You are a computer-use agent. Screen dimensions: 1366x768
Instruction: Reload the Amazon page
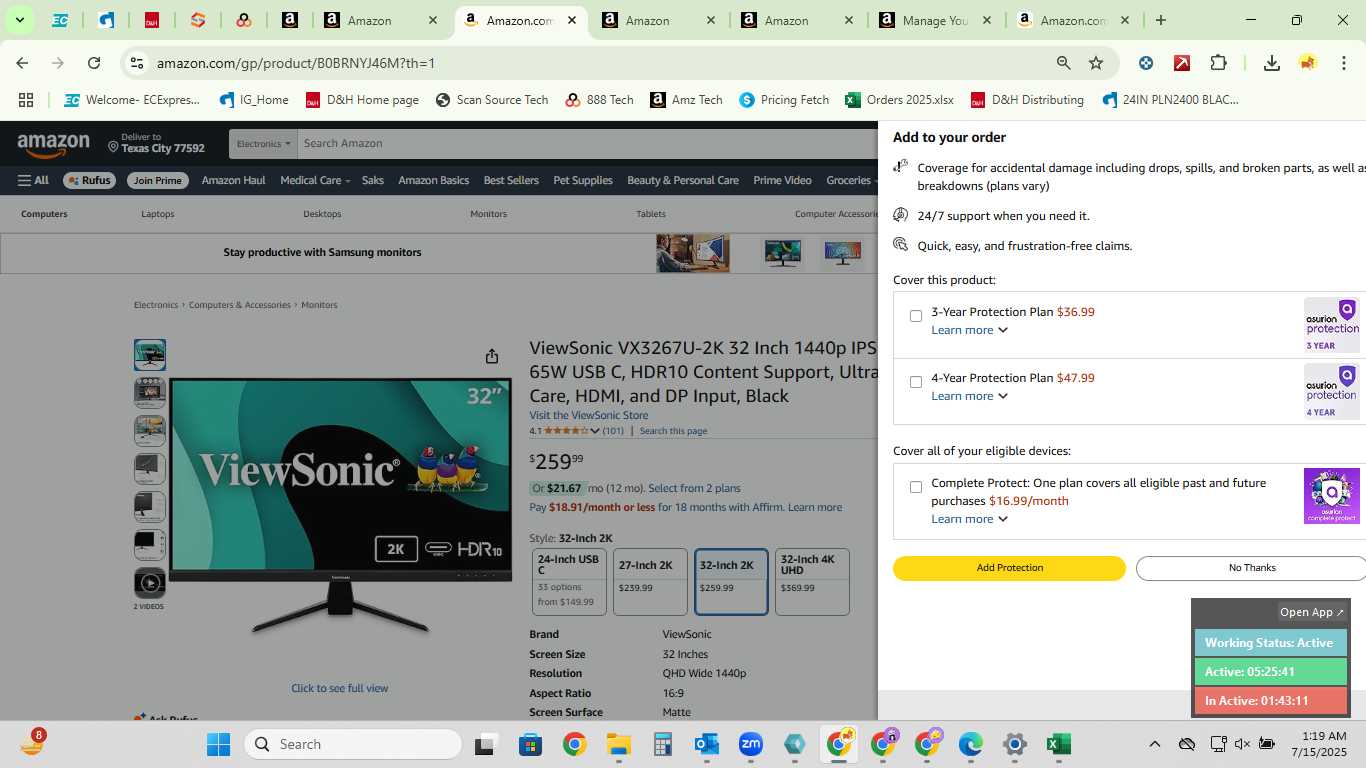(x=94, y=63)
